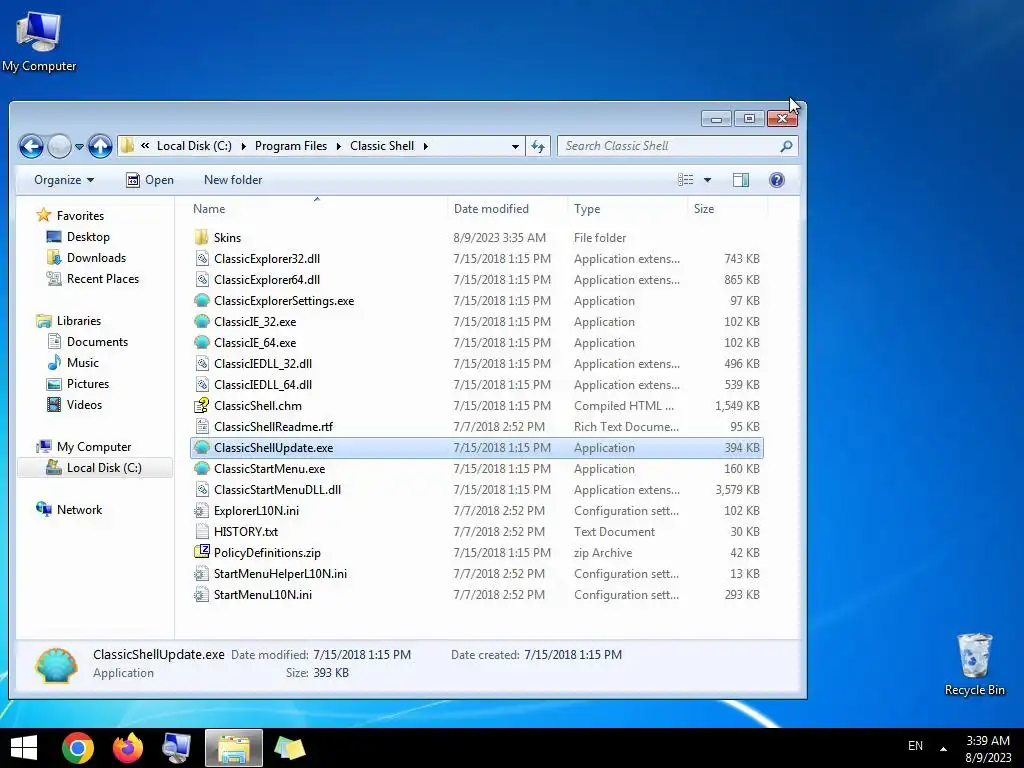Select ClassicIEDLL_32.dll file name
This screenshot has height=768, width=1024.
pyautogui.click(x=263, y=364)
